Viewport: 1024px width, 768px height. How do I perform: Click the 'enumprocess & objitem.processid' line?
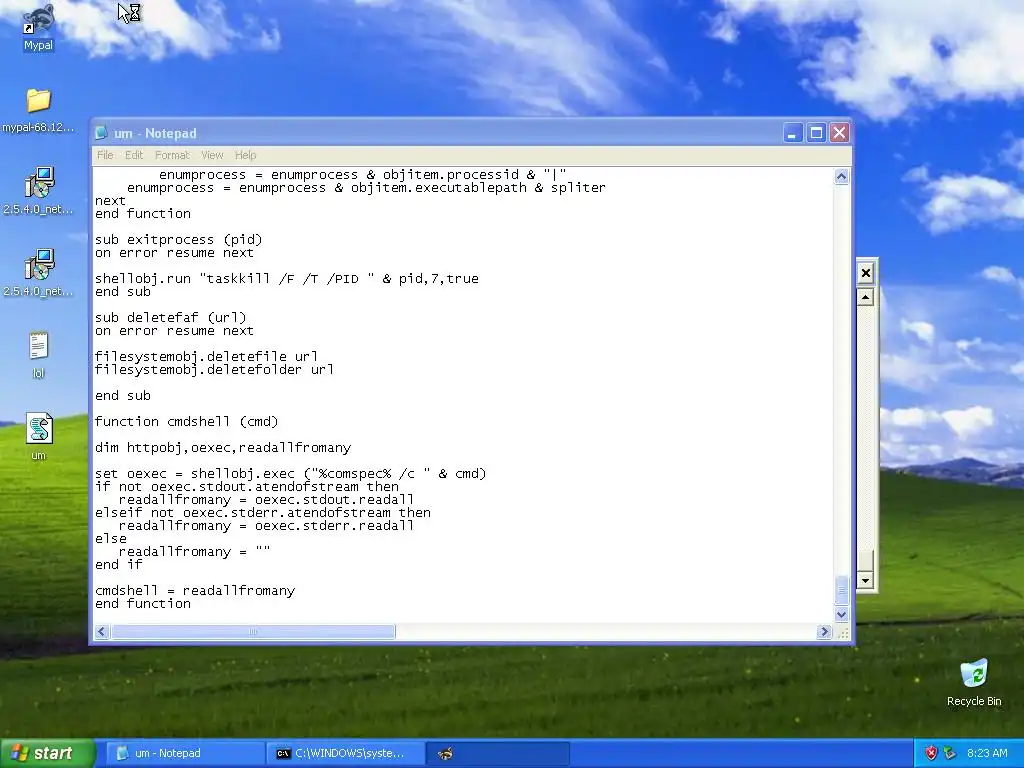point(362,174)
